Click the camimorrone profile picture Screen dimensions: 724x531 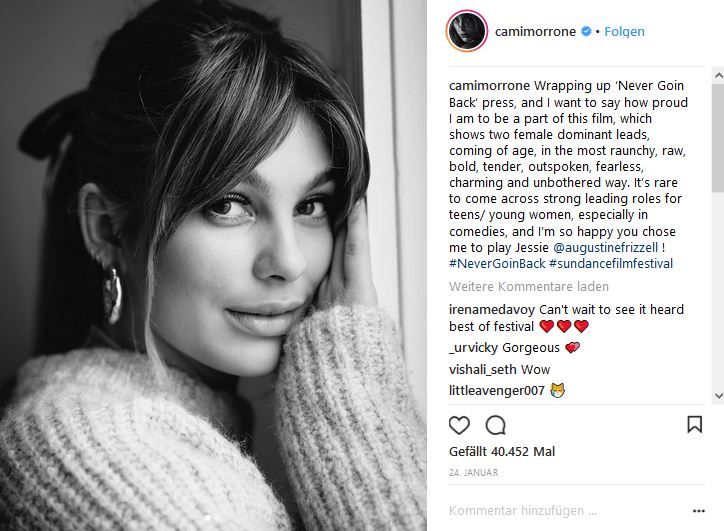[467, 31]
